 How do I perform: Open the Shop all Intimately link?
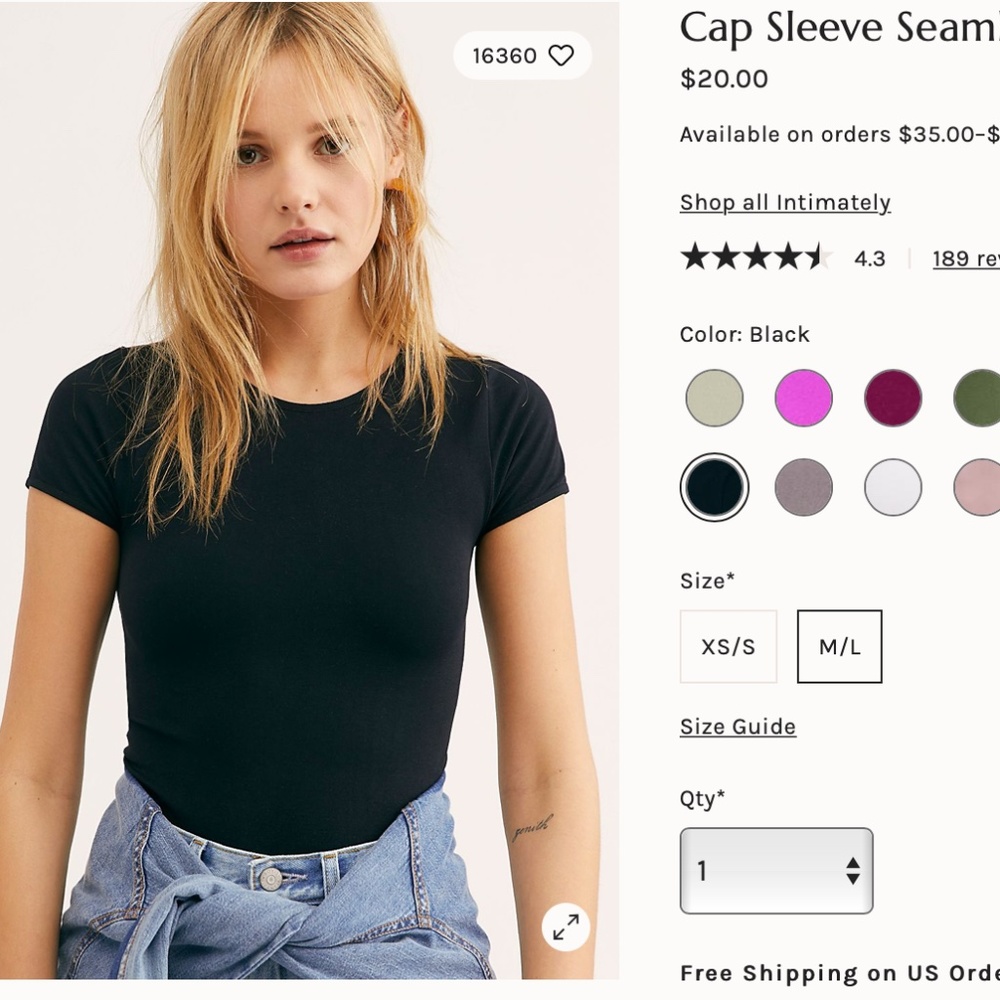click(x=784, y=202)
